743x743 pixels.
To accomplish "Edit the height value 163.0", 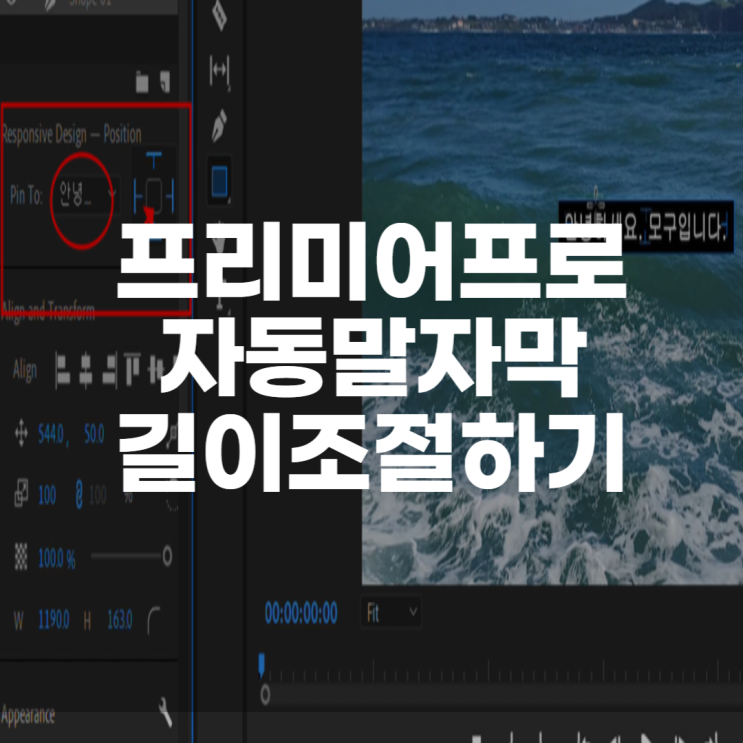I will 120,619.
